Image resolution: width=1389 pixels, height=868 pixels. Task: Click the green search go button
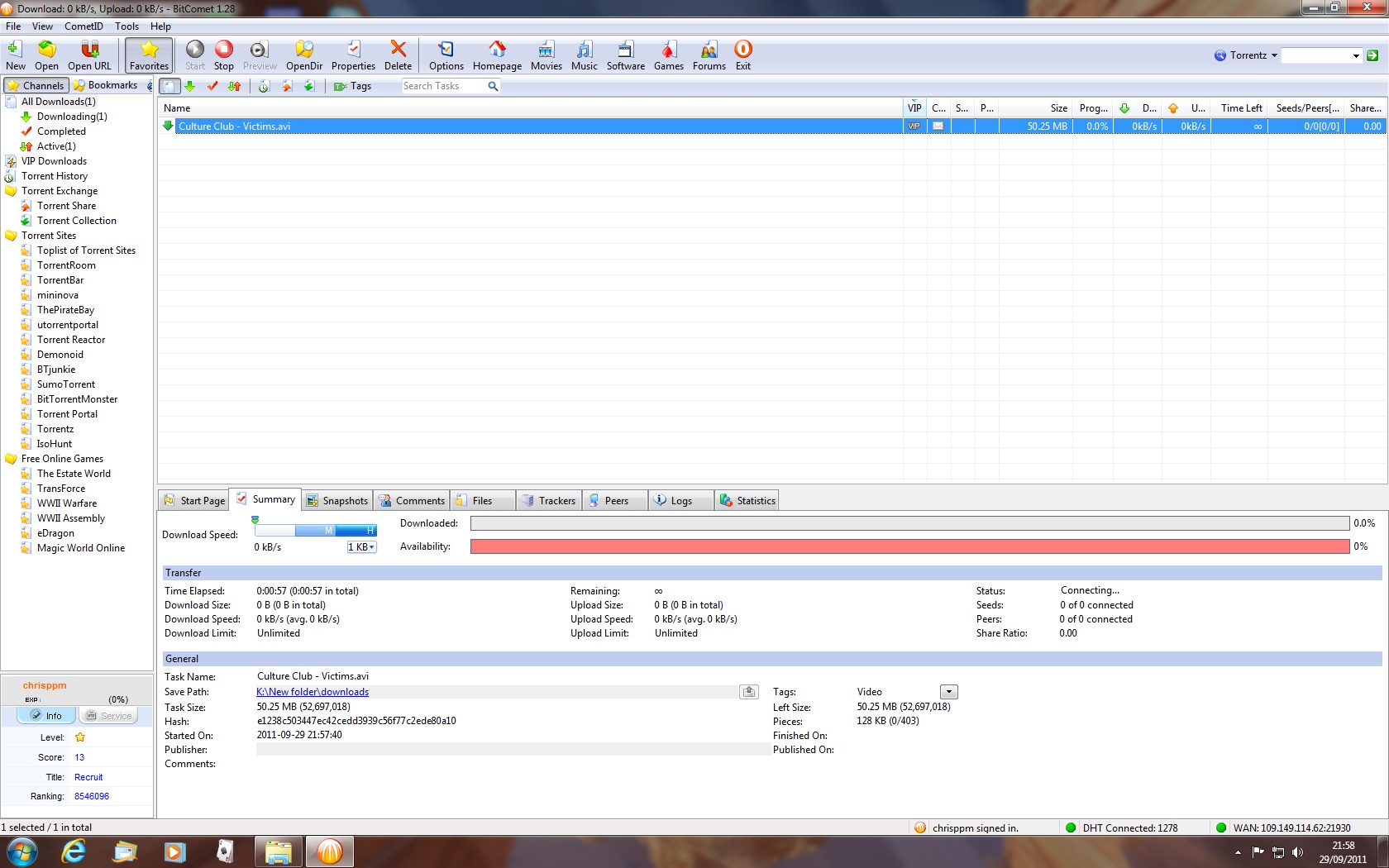point(1372,55)
